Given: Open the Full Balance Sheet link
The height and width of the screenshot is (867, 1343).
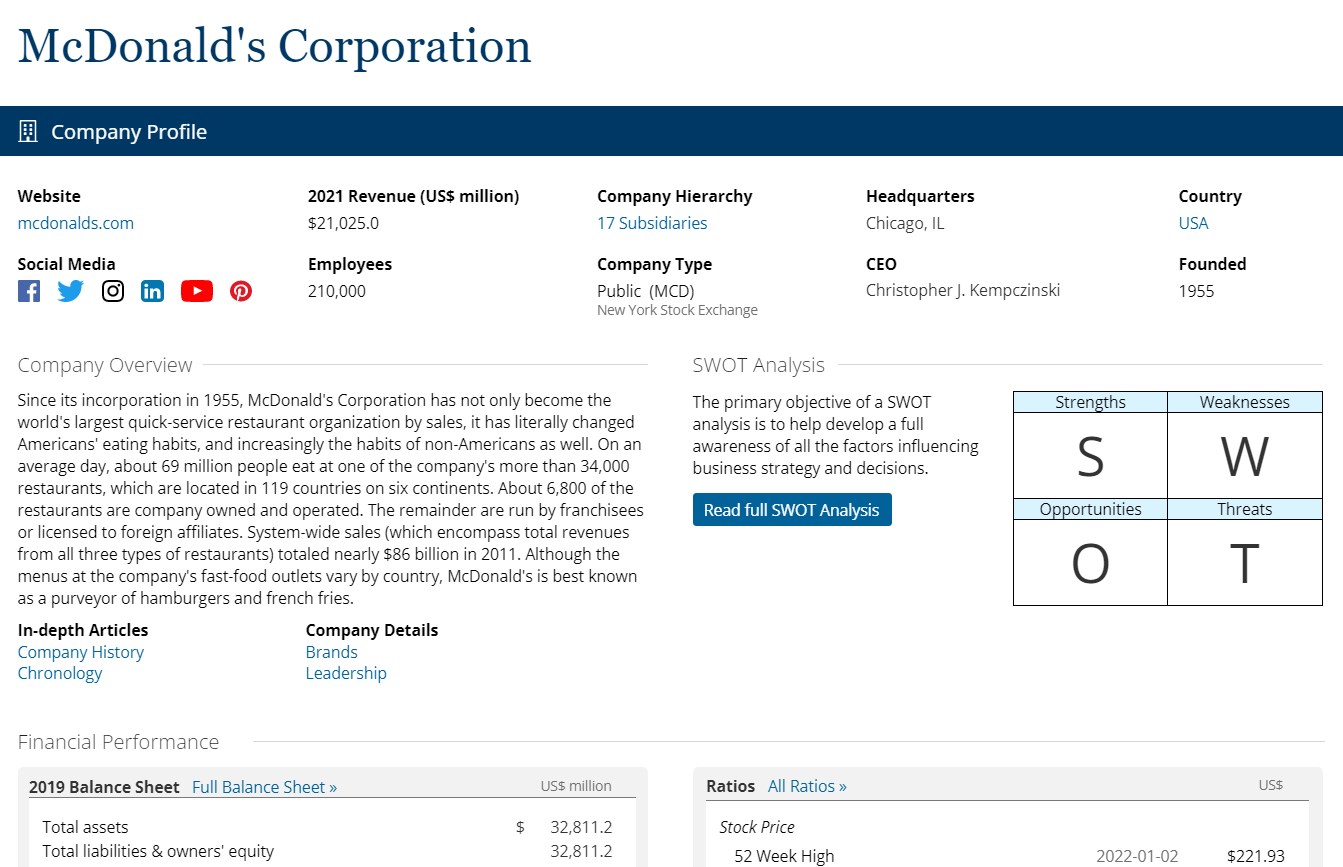Looking at the screenshot, I should (265, 787).
